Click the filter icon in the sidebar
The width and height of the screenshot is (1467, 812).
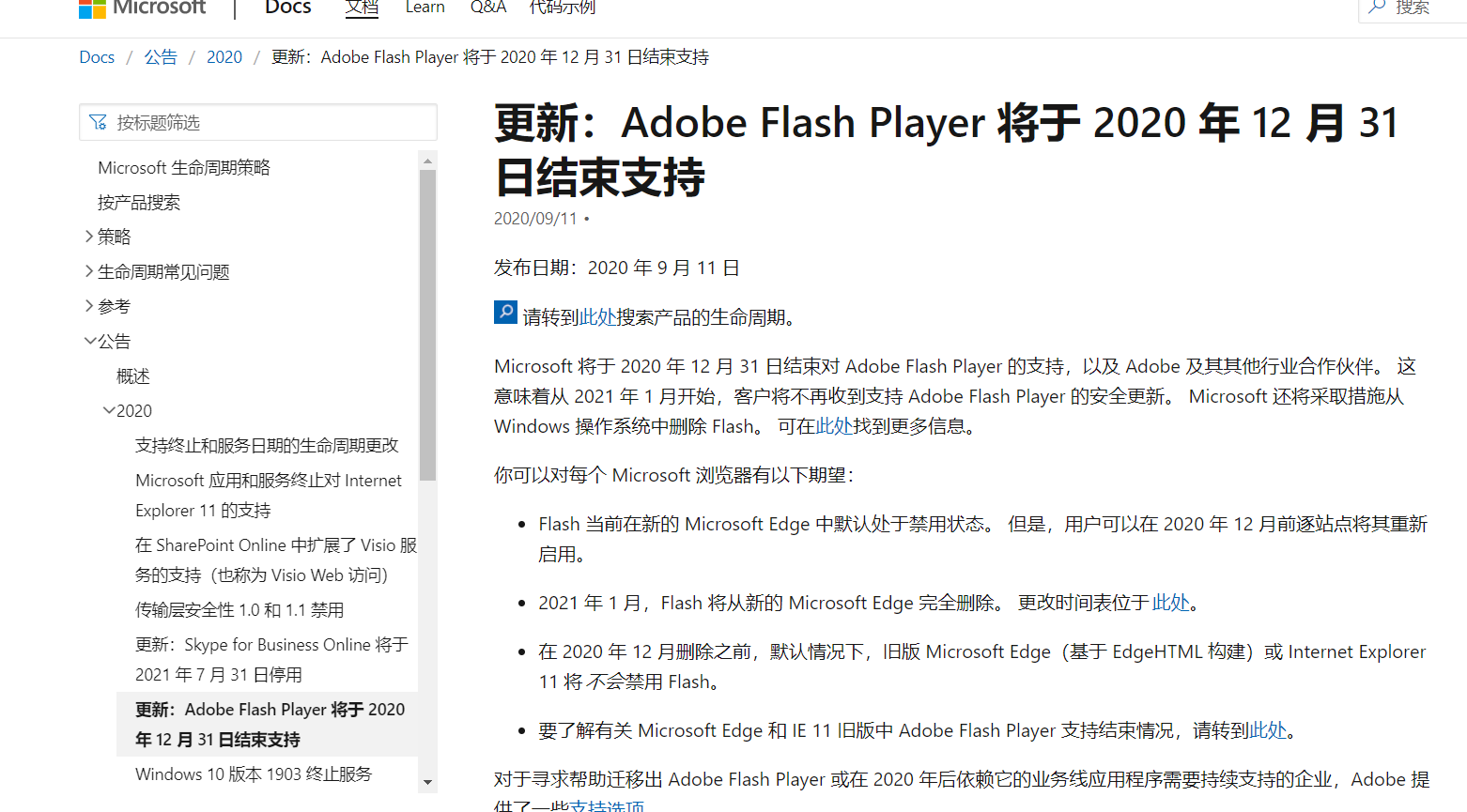pyautogui.click(x=98, y=121)
